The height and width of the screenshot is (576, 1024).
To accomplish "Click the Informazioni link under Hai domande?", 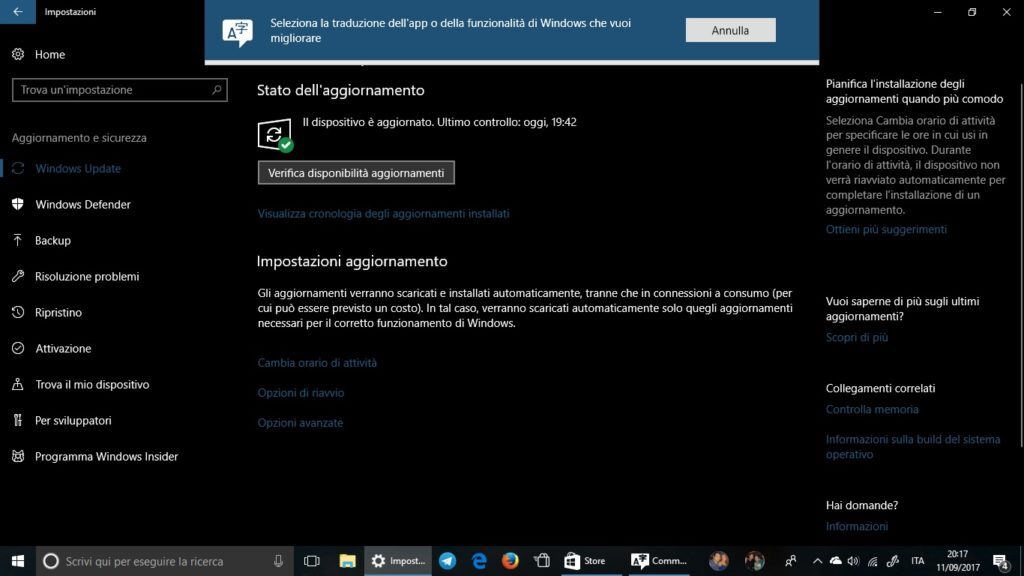I will (x=857, y=526).
